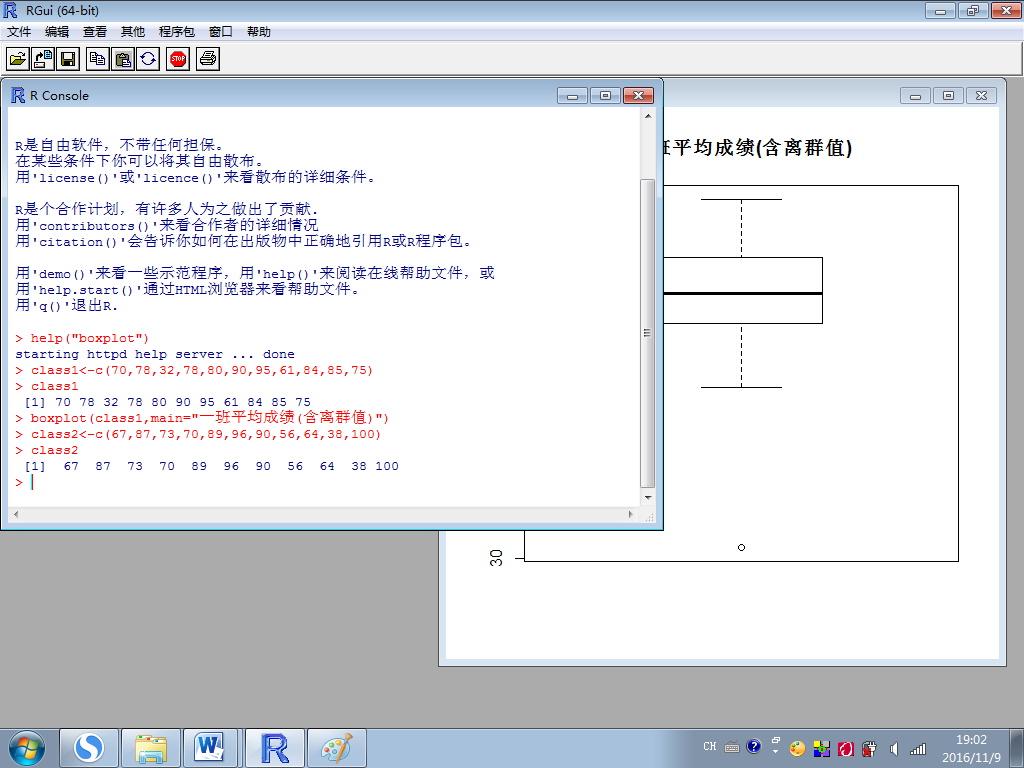Click the Save workspace floppy icon
Image resolution: width=1024 pixels, height=768 pixels.
(68, 59)
